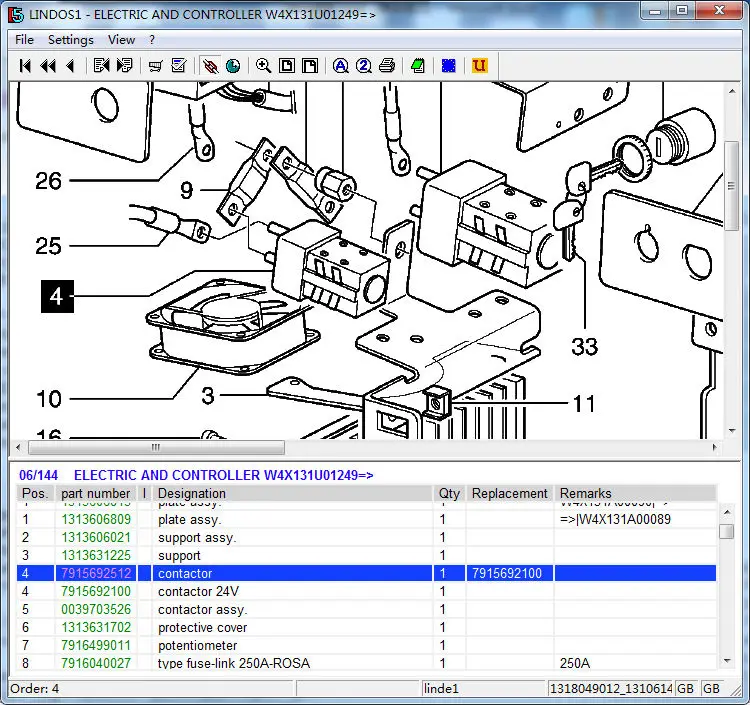Image resolution: width=750 pixels, height=705 pixels.
Task: Open the File menu
Action: tap(24, 40)
